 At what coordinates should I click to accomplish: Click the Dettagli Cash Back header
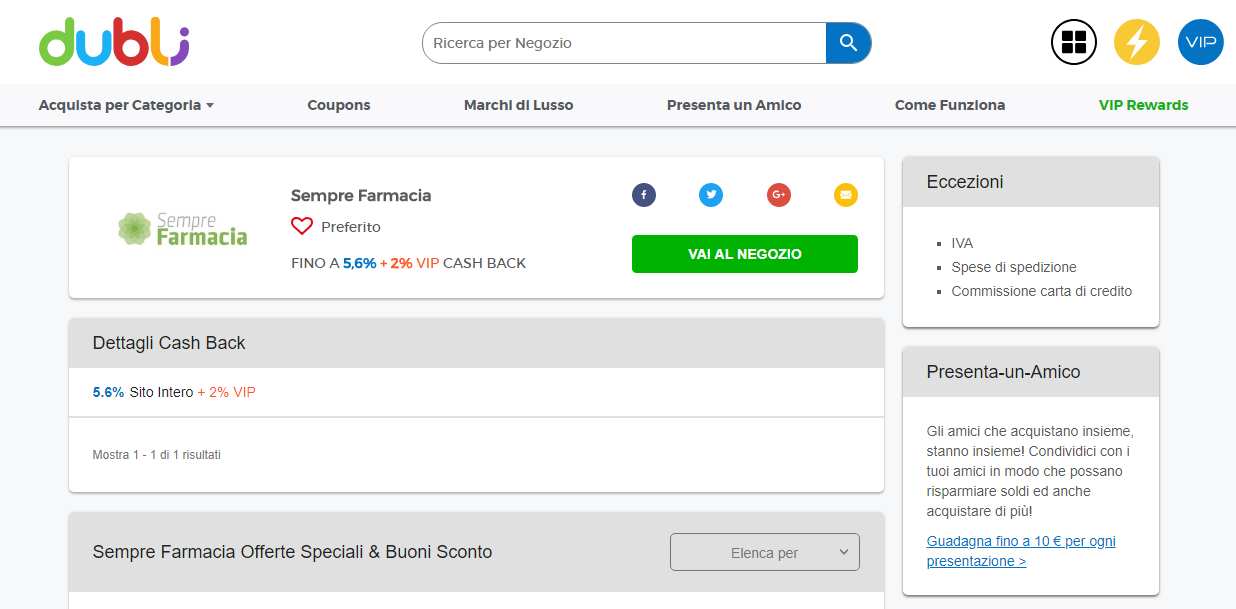pos(476,343)
